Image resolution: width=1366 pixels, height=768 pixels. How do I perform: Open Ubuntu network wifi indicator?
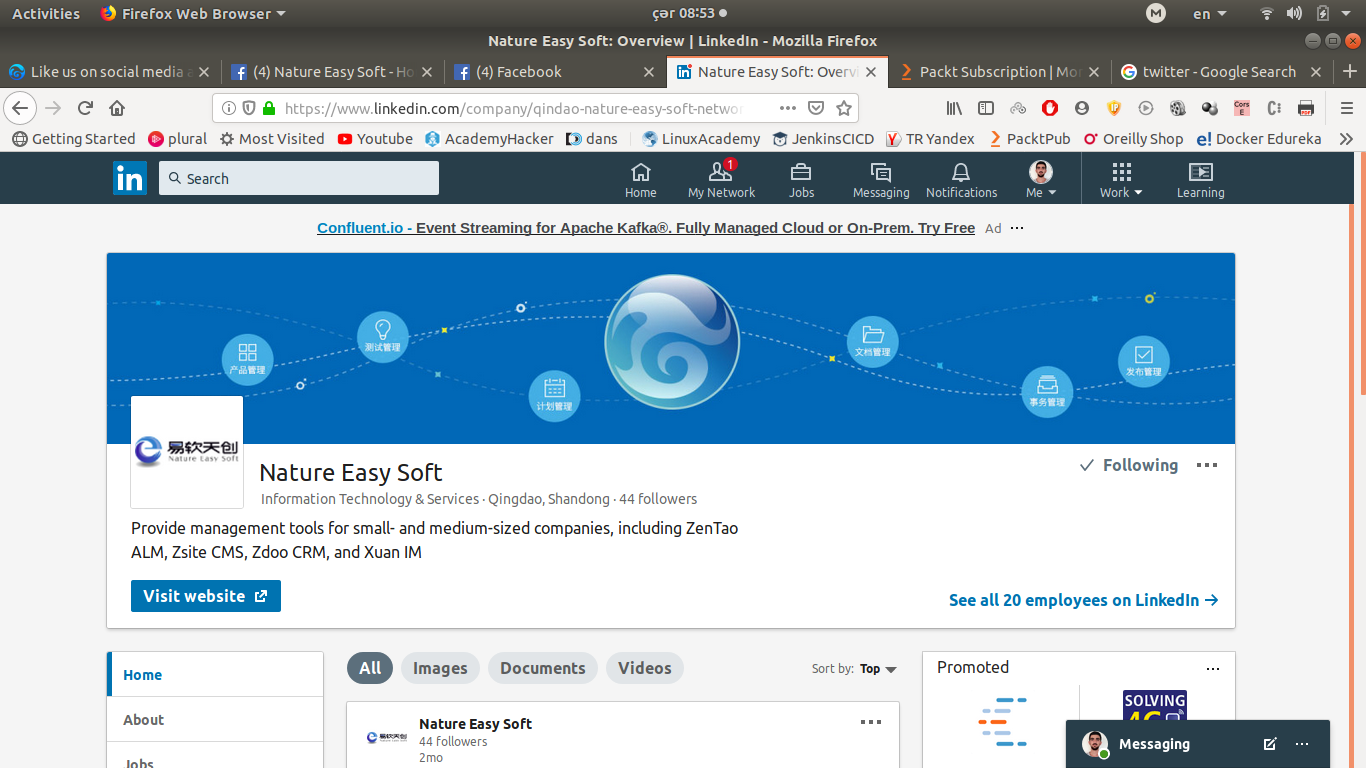tap(1267, 14)
